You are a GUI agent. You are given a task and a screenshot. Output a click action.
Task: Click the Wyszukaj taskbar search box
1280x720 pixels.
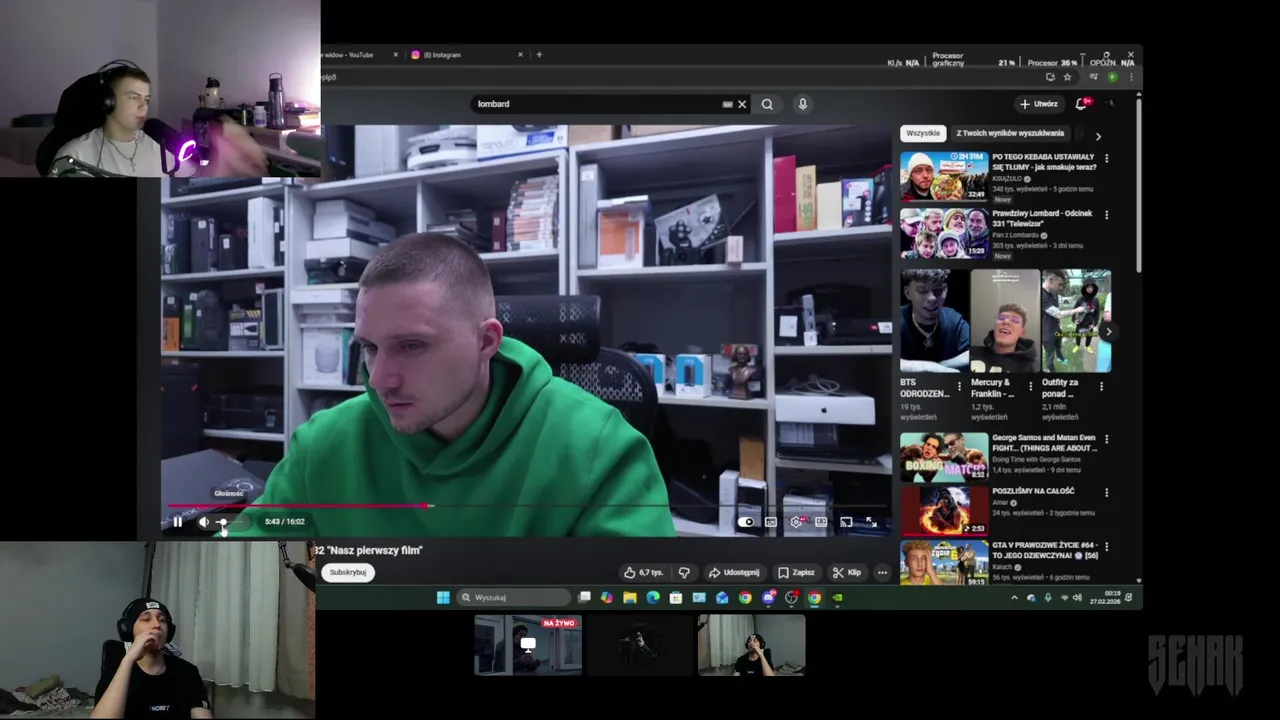pos(514,598)
